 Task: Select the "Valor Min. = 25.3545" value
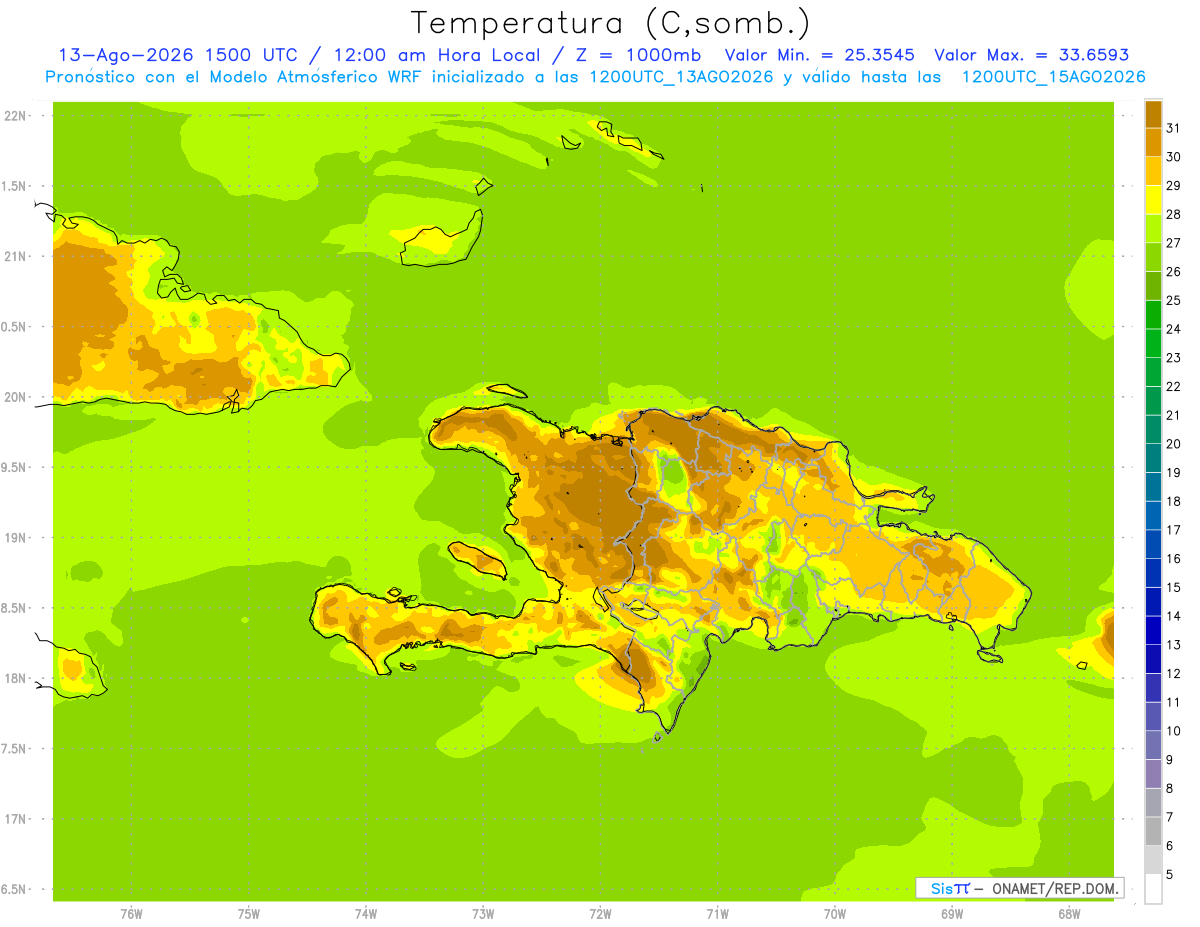pyautogui.click(x=819, y=55)
